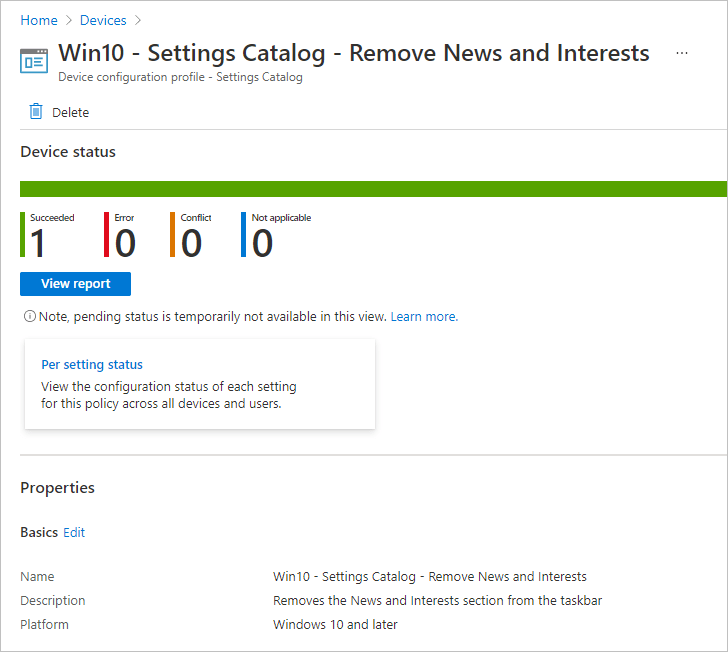Viewport: 728px width, 652px height.
Task: Click the trash can Delete icon
Action: 36,112
